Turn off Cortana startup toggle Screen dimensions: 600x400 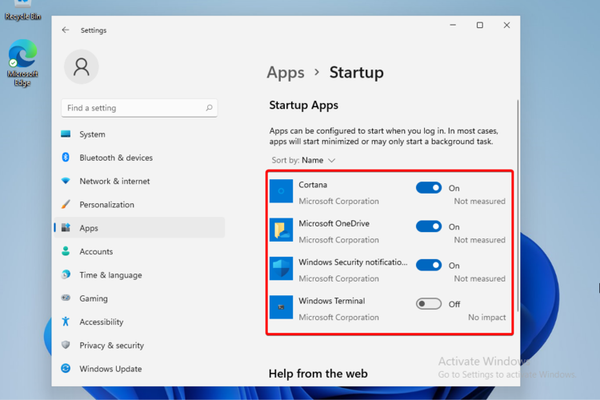(x=428, y=188)
